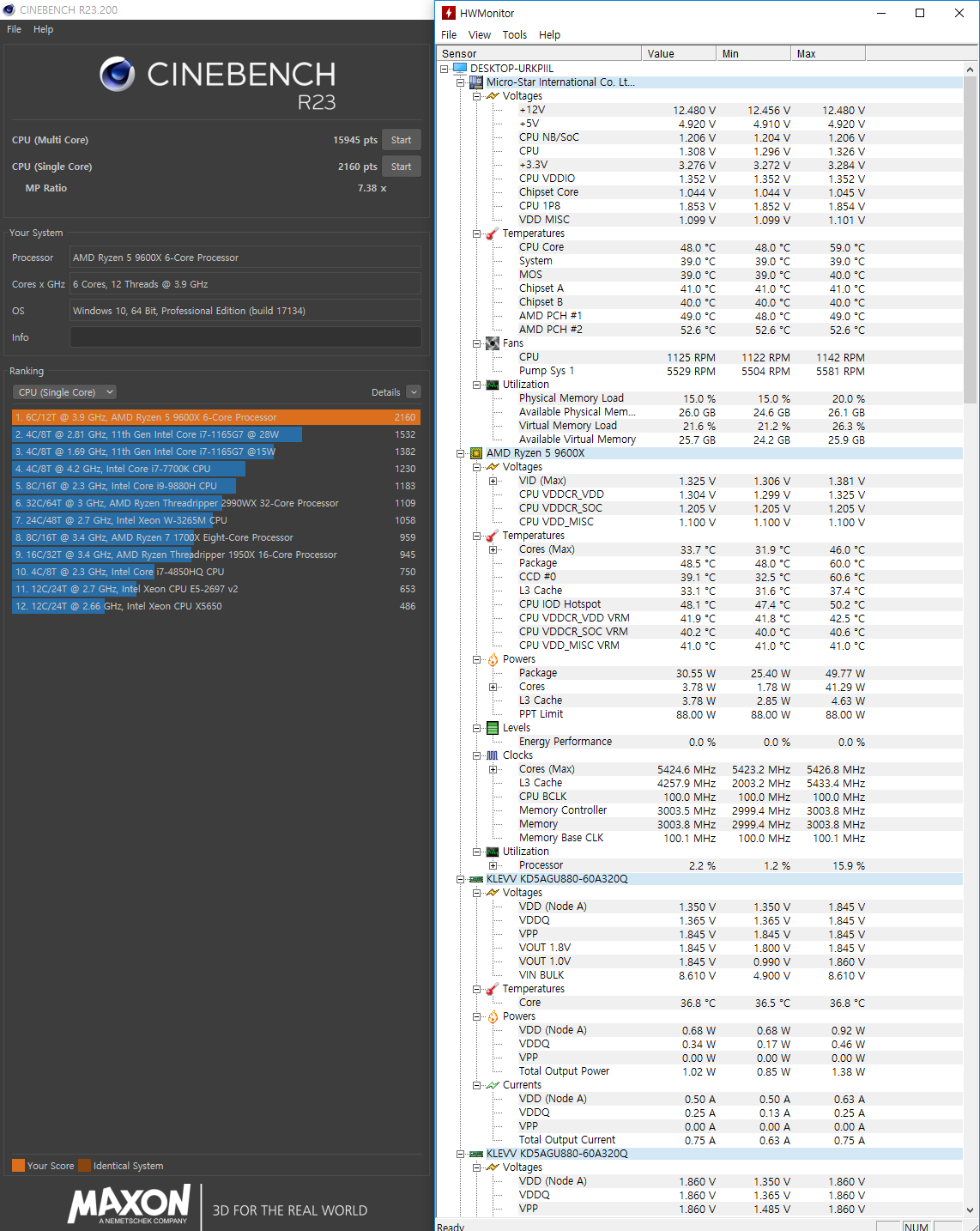This screenshot has width=980, height=1231.
Task: Open HWMonitor Tools menu
Action: (x=515, y=35)
